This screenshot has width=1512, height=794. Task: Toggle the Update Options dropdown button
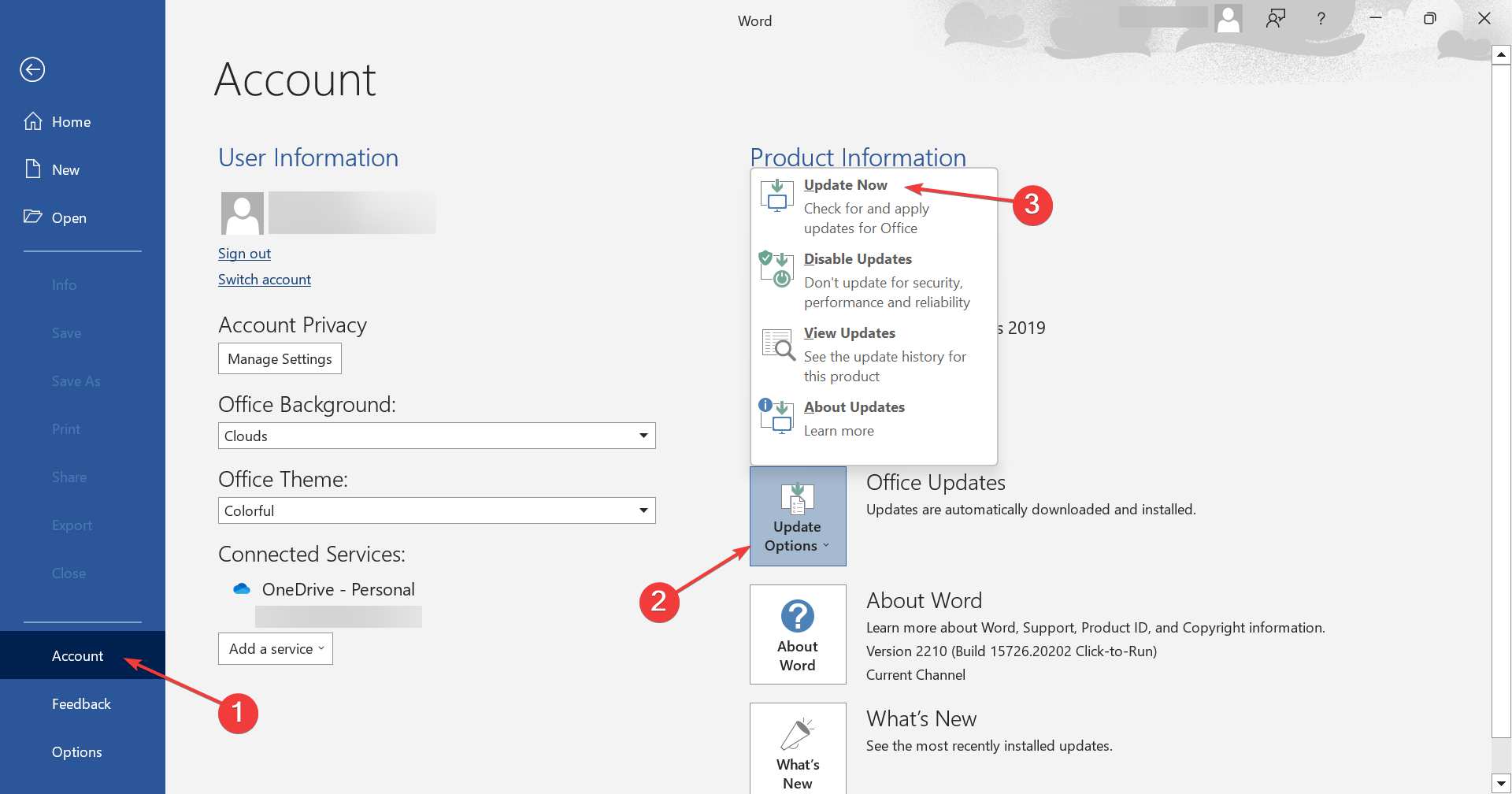click(798, 516)
